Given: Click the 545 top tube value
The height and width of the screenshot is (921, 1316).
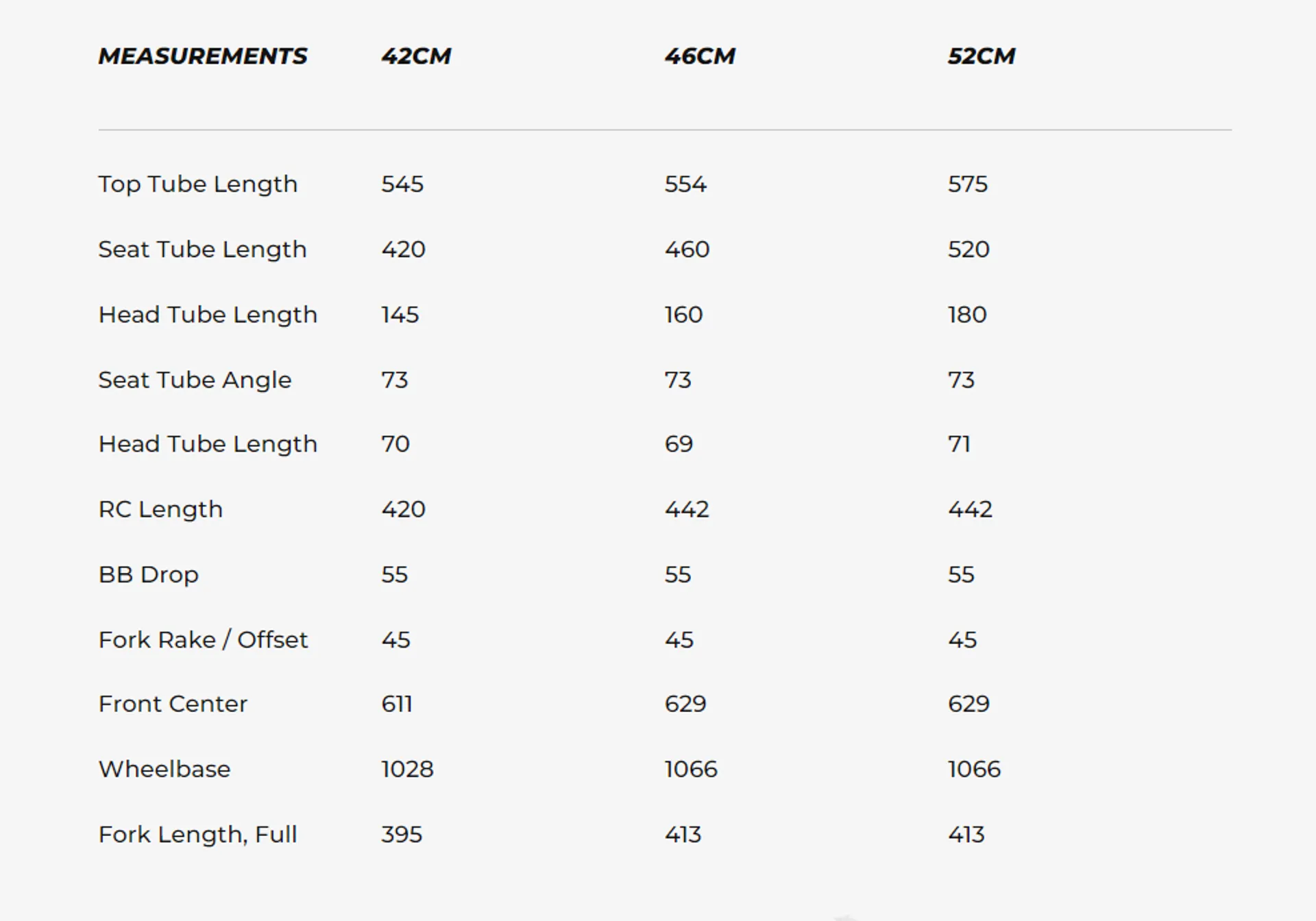Looking at the screenshot, I should click(402, 184).
